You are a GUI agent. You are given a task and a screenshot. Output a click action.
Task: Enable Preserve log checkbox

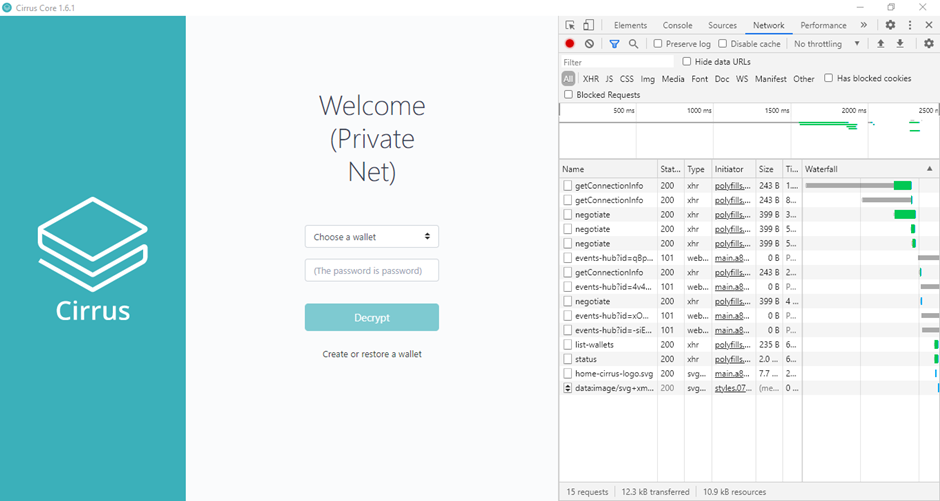pos(658,44)
